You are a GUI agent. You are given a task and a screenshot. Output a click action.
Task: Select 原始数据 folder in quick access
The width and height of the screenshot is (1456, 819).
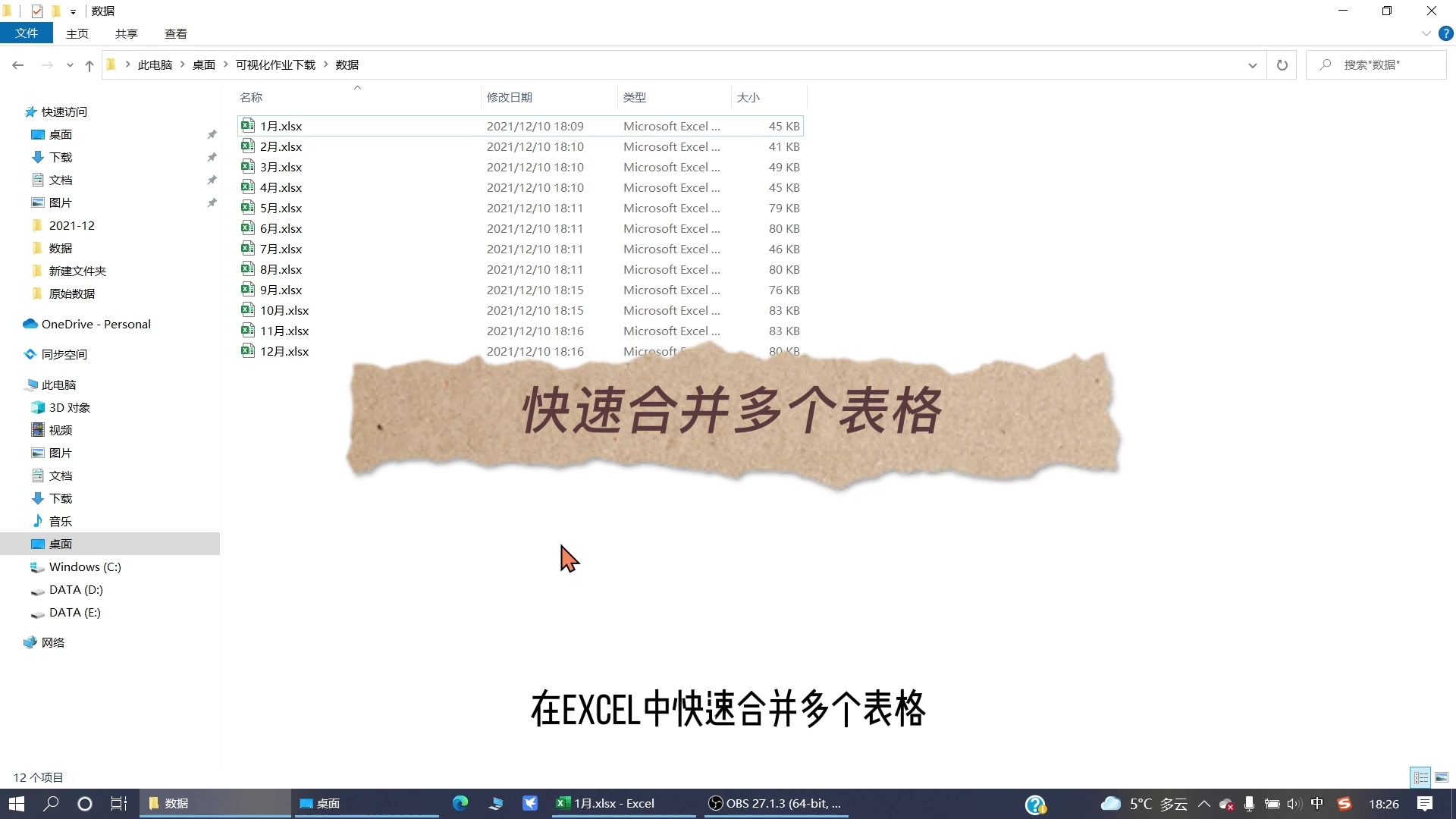(x=72, y=293)
